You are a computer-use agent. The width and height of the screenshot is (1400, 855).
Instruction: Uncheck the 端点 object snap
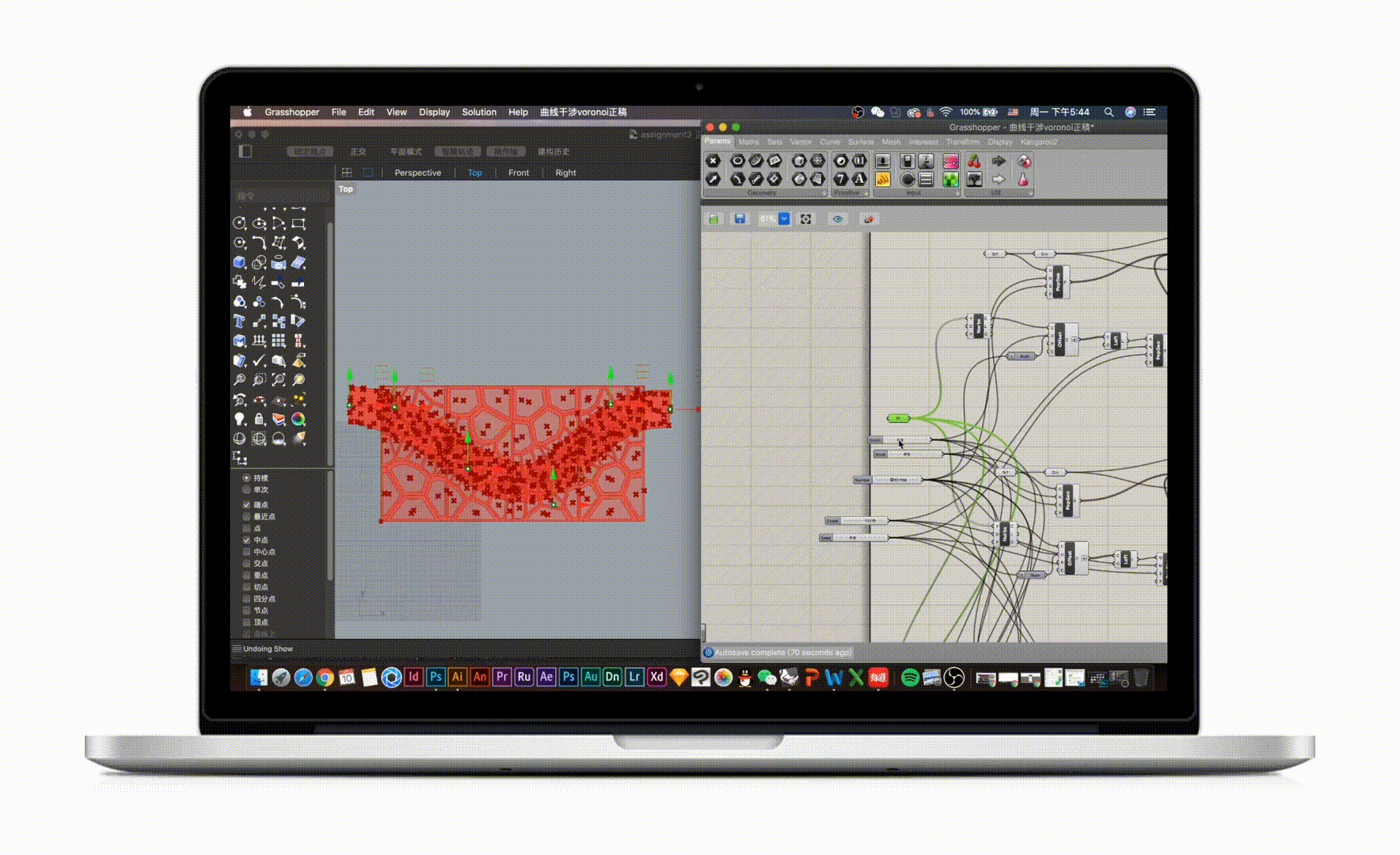[x=246, y=504]
